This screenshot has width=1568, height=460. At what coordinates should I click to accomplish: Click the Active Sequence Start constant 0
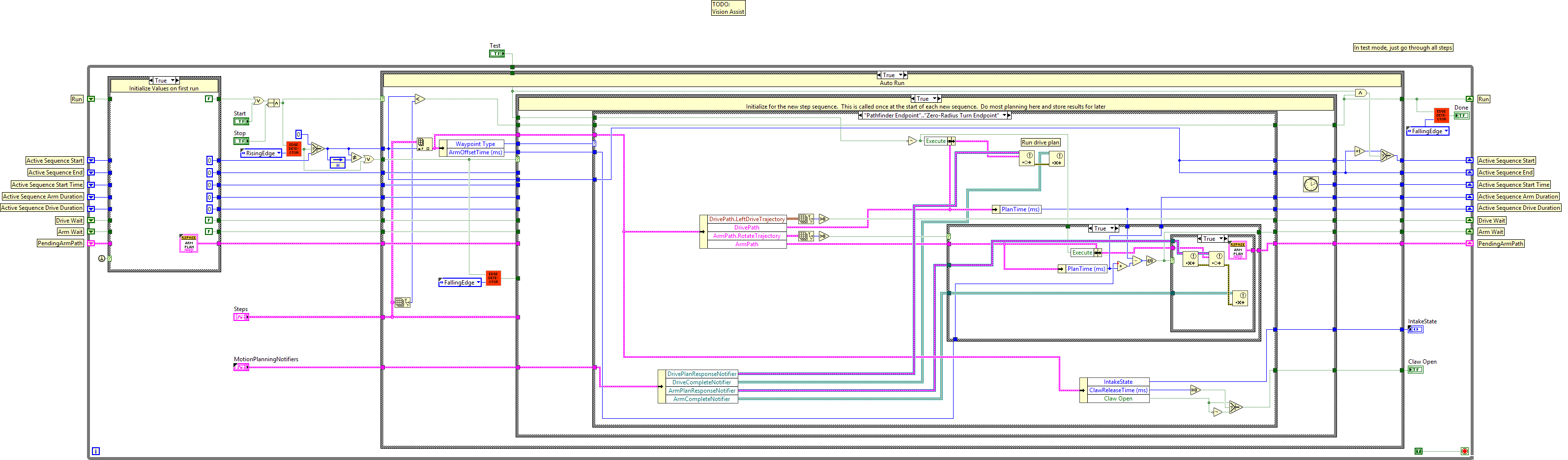click(209, 161)
